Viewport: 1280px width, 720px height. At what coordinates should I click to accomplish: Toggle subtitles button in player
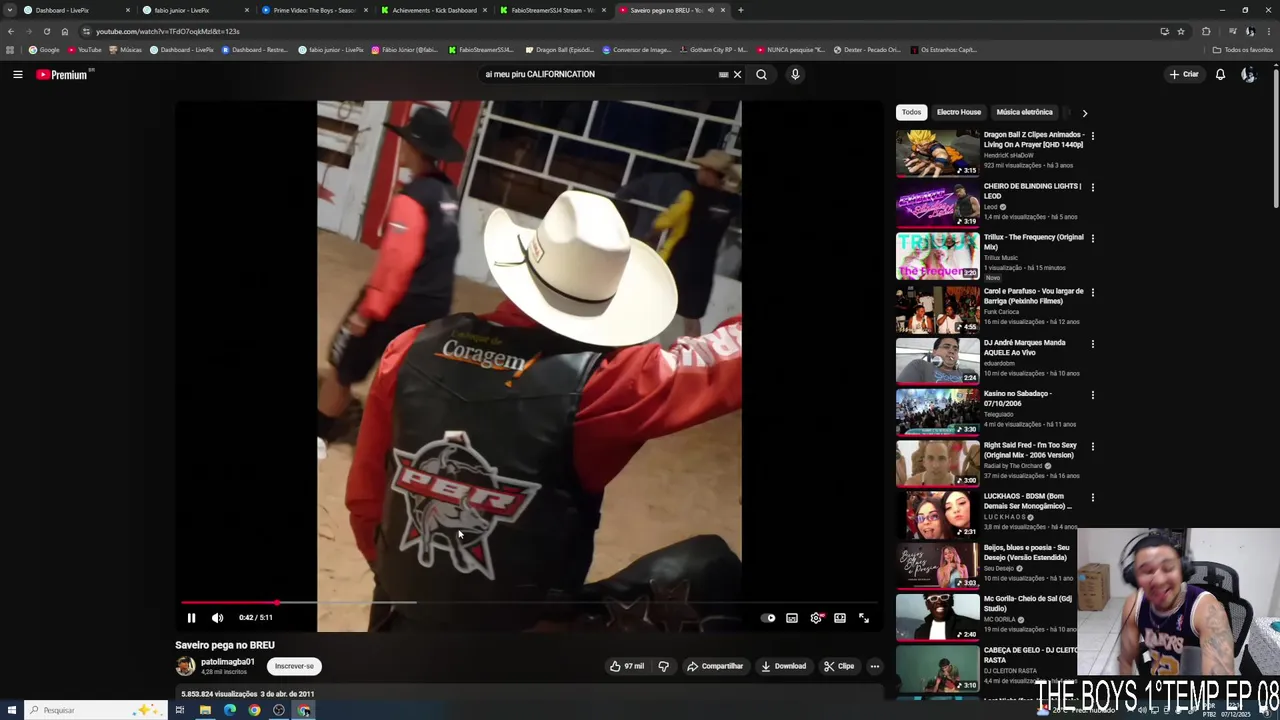click(792, 618)
